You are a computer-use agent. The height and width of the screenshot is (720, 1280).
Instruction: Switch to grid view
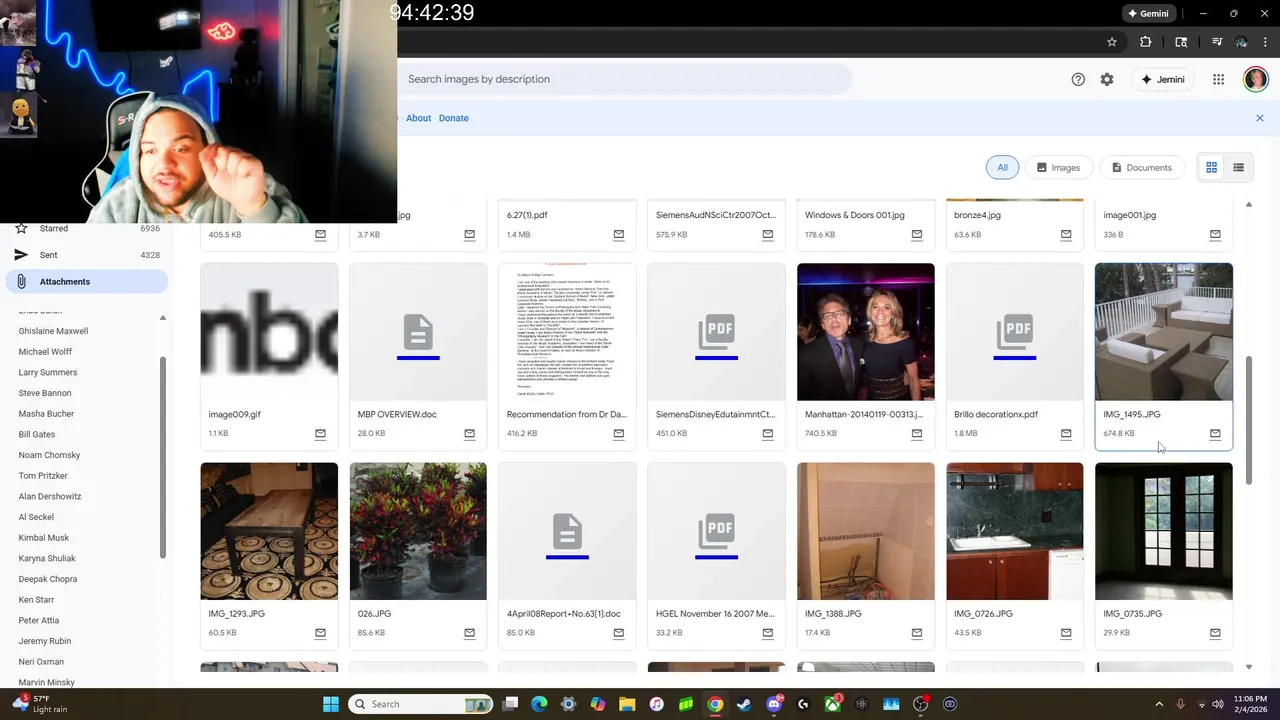(x=1211, y=167)
